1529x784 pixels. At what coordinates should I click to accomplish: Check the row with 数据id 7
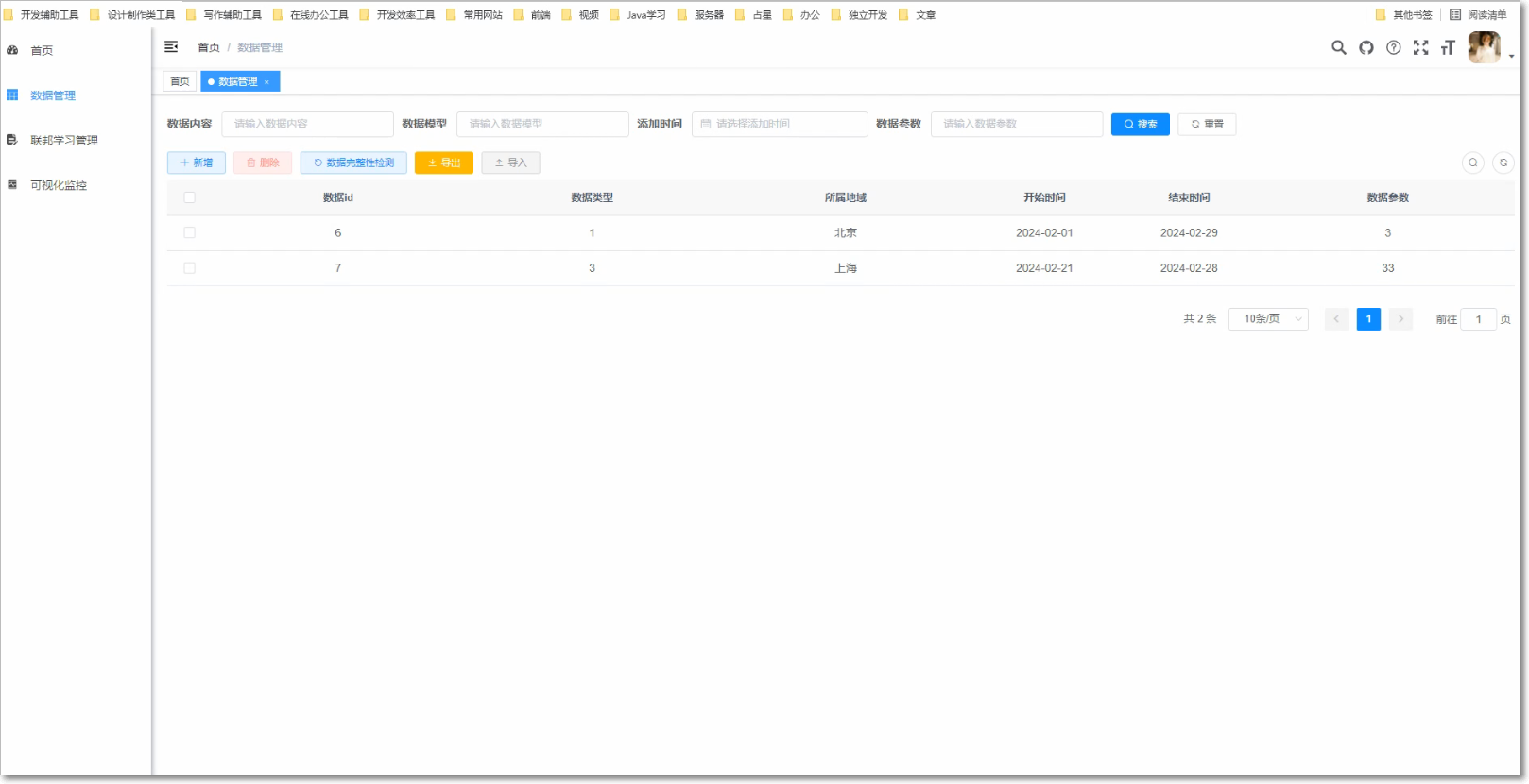click(189, 268)
